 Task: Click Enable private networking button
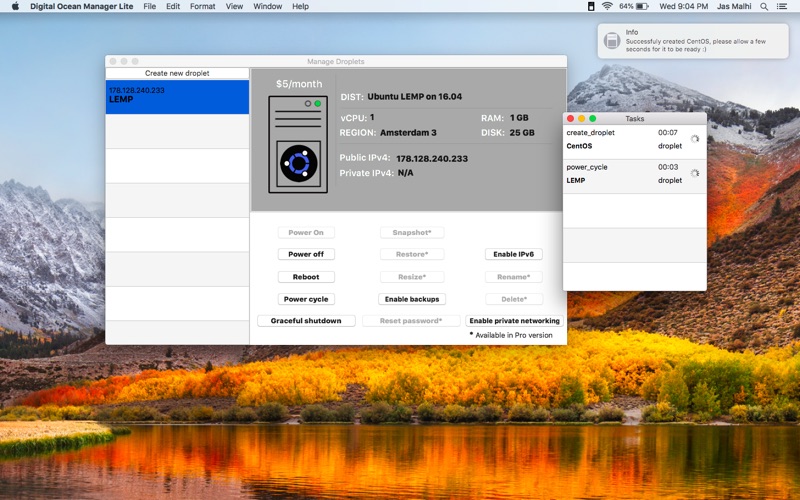tap(514, 320)
